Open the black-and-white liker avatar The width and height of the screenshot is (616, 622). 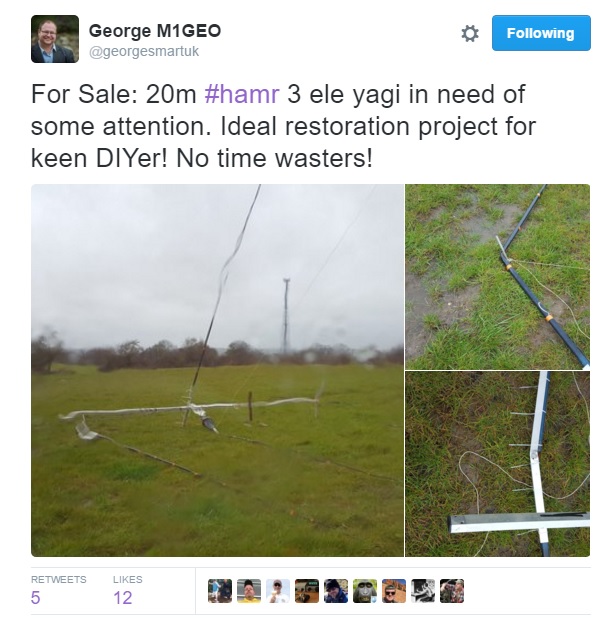(x=423, y=591)
